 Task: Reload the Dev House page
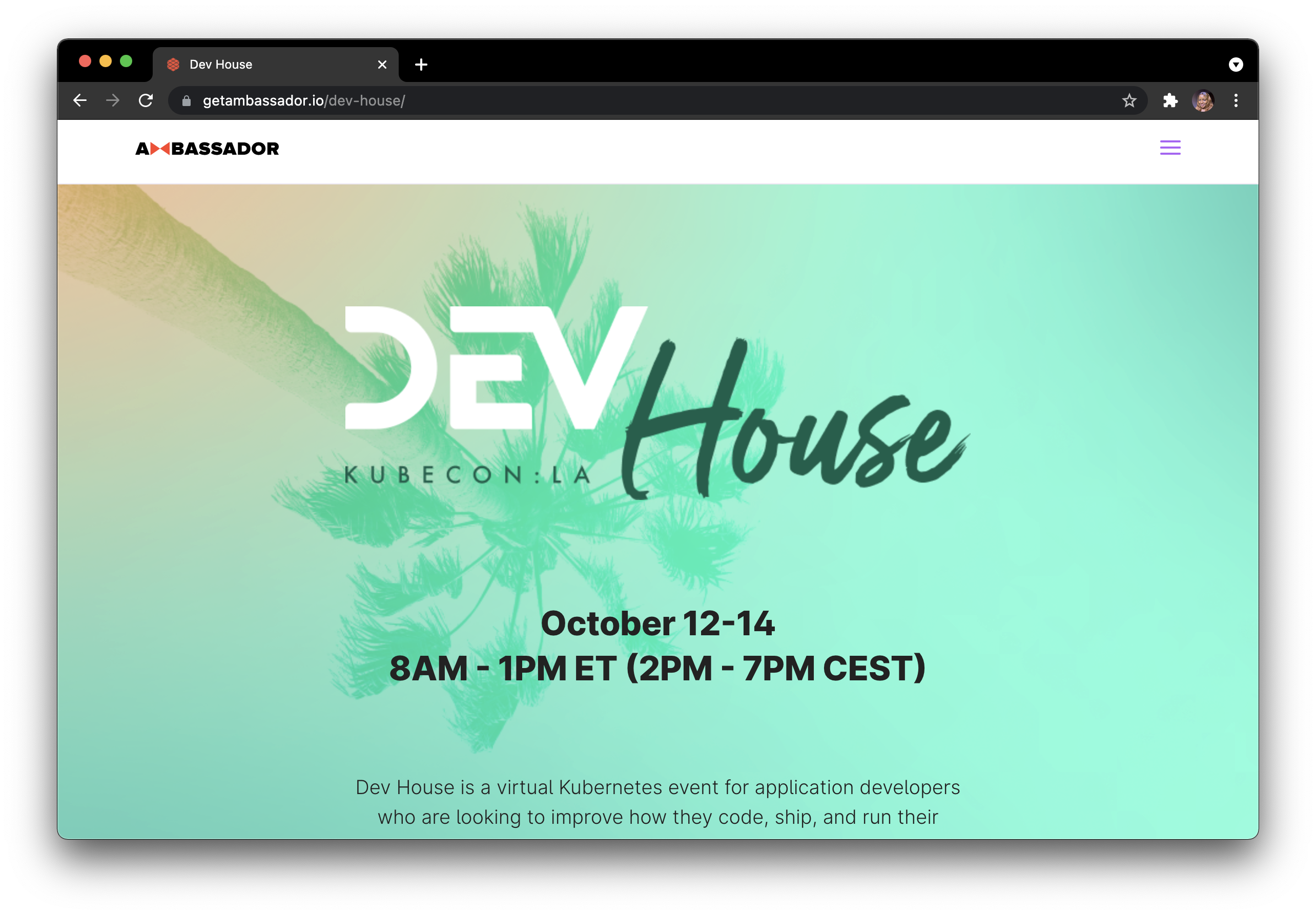click(146, 100)
